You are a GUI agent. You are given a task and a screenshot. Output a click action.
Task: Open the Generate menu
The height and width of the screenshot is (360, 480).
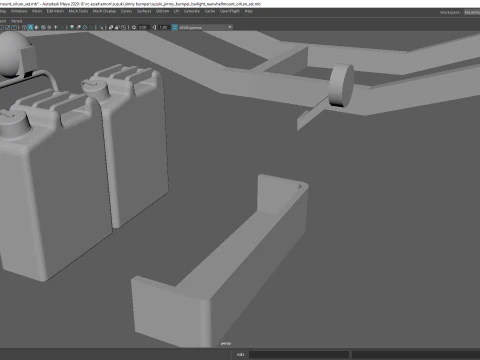click(192, 11)
